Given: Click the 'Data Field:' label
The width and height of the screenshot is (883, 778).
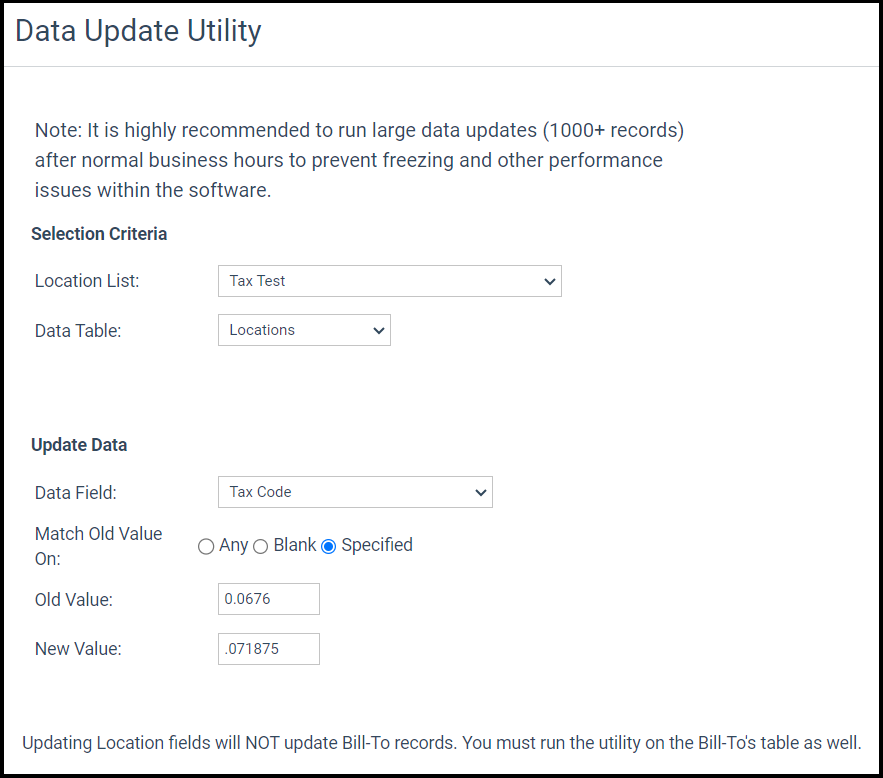Looking at the screenshot, I should coord(76,492).
